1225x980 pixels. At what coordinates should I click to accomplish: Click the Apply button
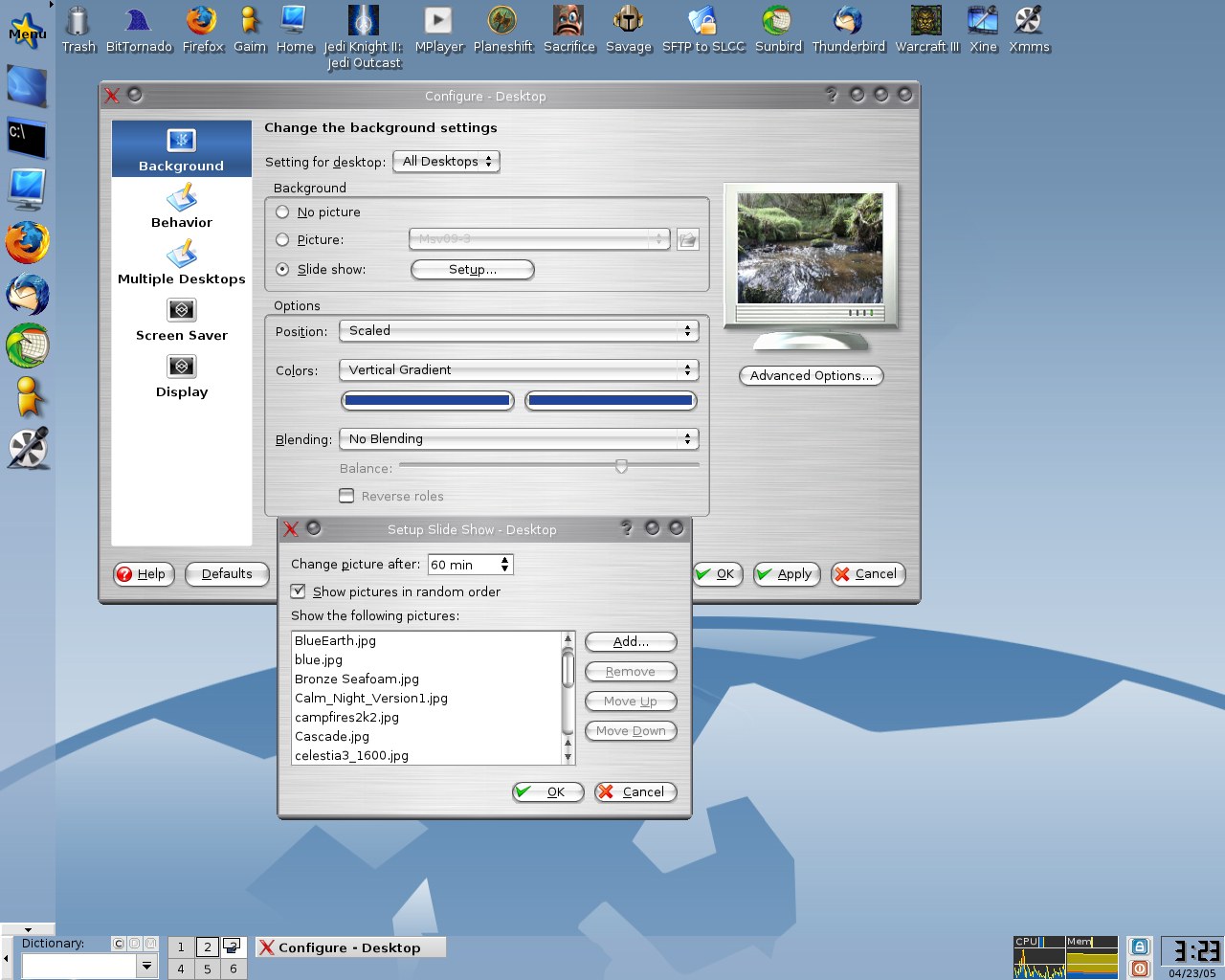(787, 574)
